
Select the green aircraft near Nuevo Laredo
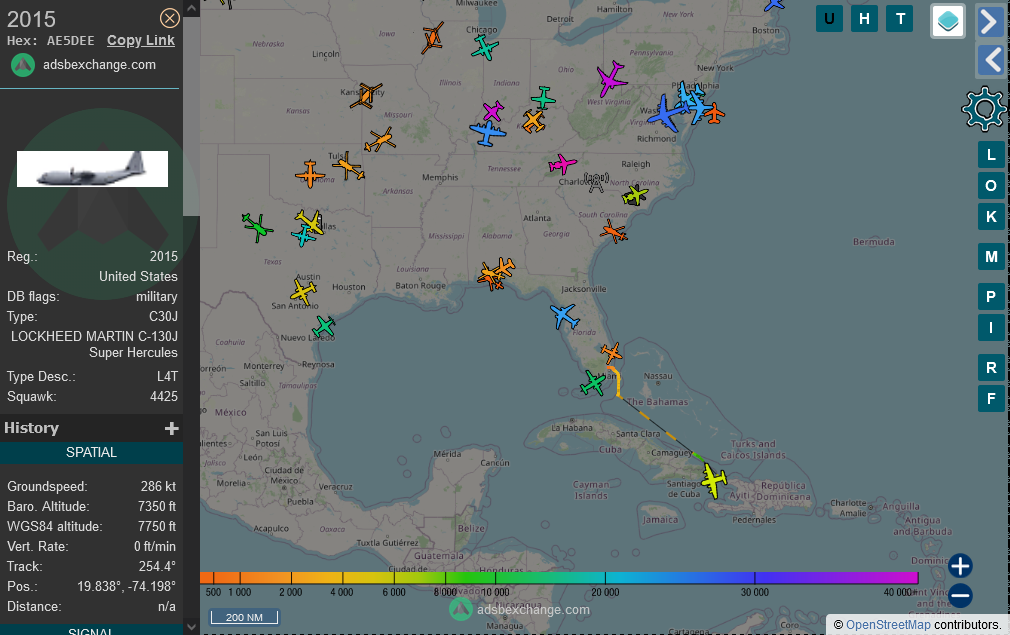(x=323, y=327)
